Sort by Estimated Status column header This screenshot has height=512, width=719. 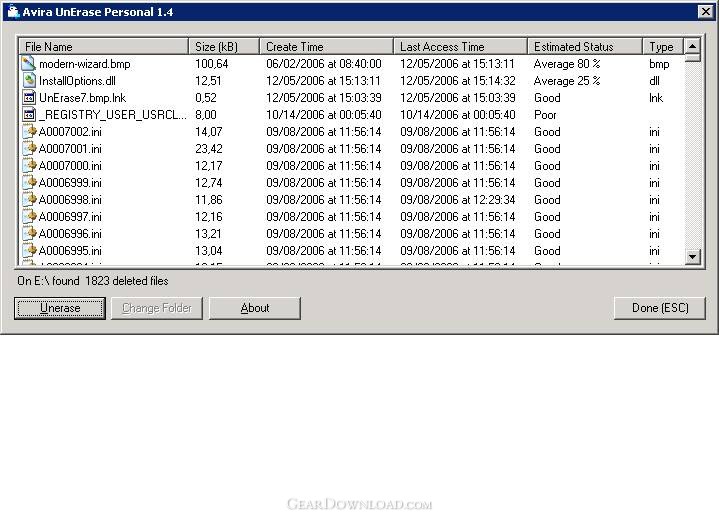(585, 47)
